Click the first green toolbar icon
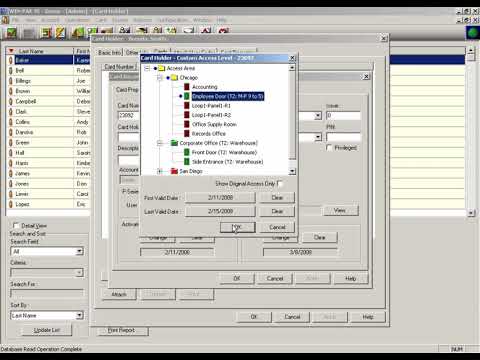Screen dimensions: 480x360 (x=11, y=33)
